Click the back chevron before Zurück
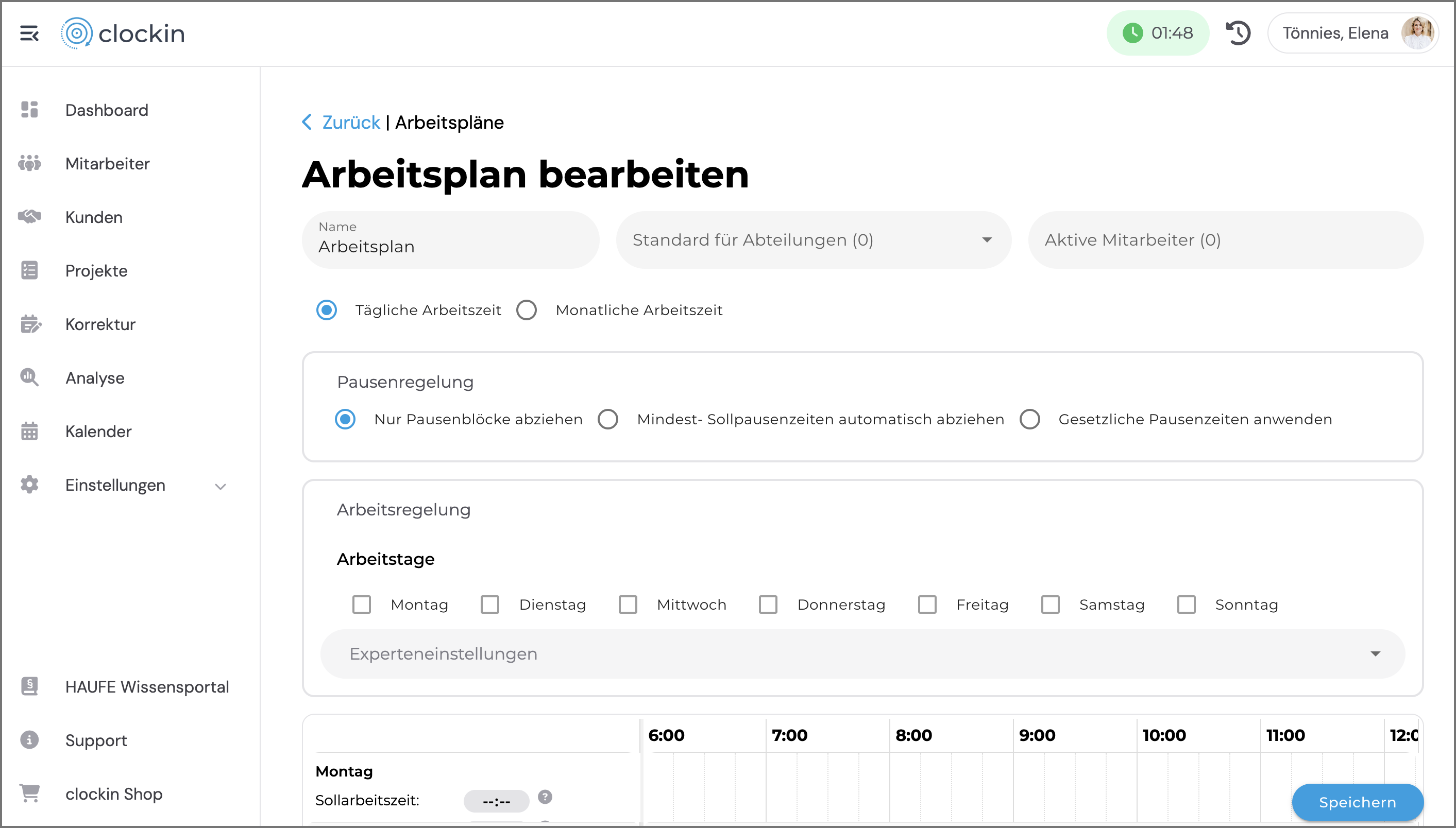 (x=307, y=122)
